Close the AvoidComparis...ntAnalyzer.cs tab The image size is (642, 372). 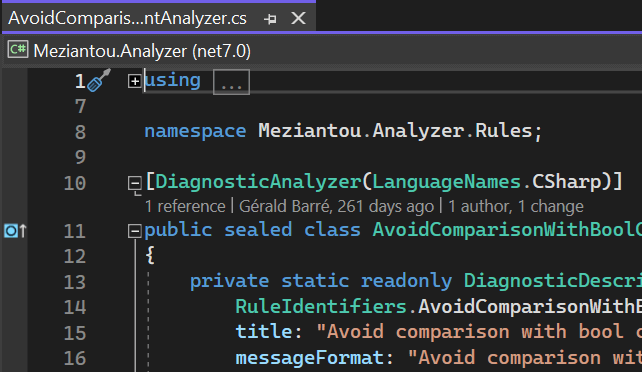298,18
